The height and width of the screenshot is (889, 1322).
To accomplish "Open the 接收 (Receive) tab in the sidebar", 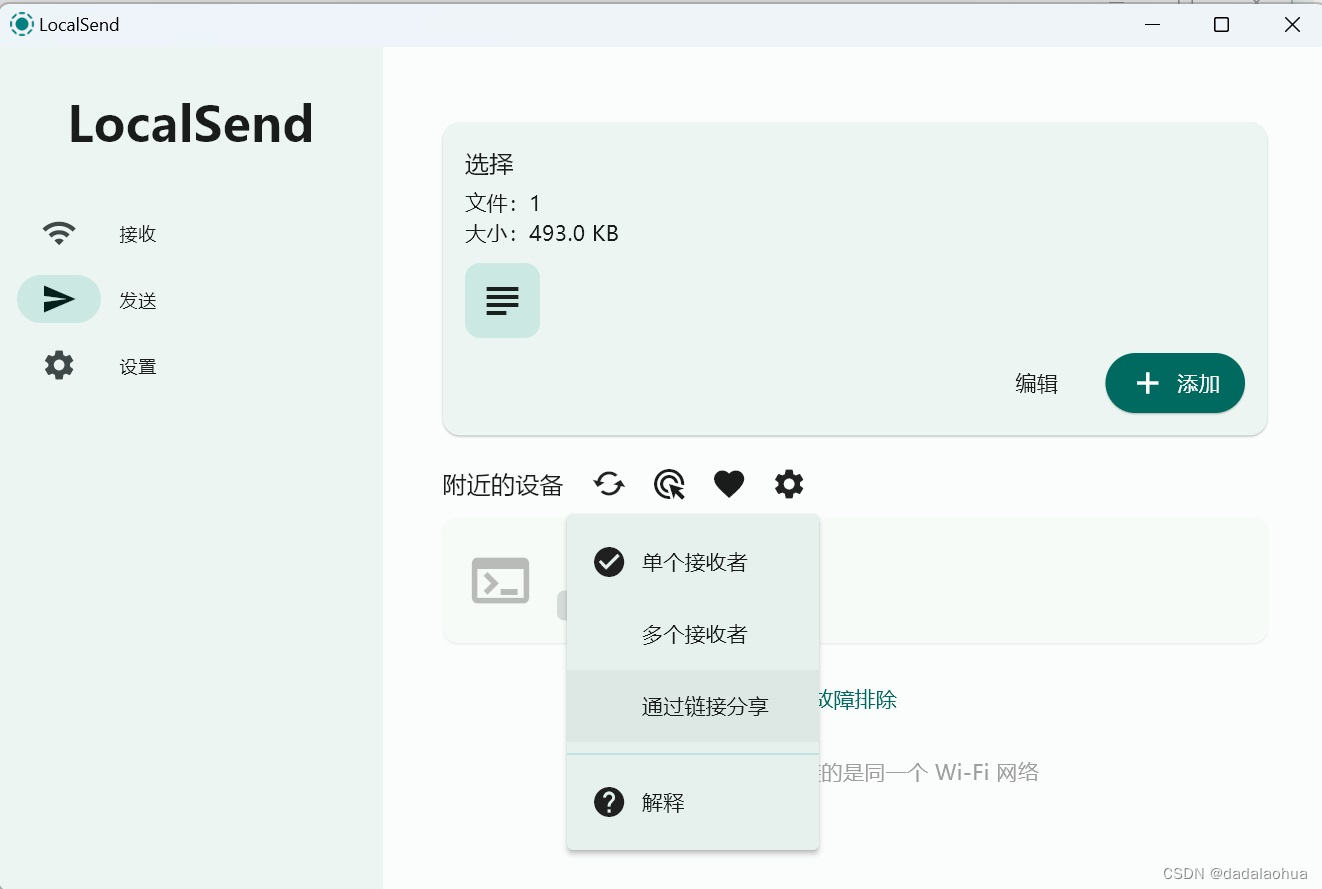I will click(x=138, y=234).
